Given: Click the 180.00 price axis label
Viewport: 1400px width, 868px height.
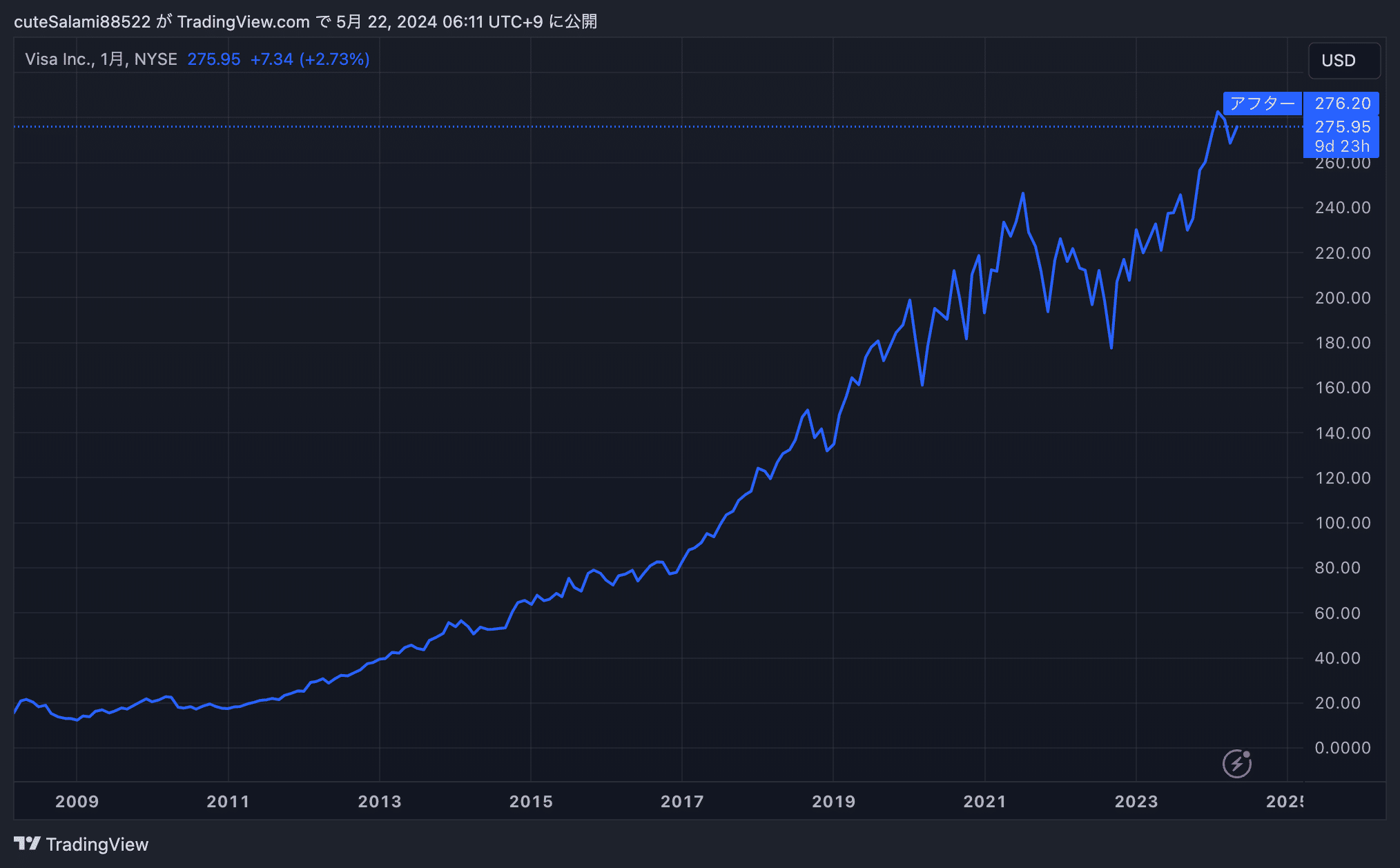Looking at the screenshot, I should tap(1342, 343).
